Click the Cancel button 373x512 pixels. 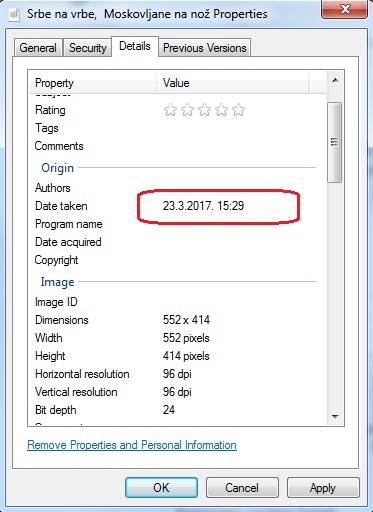tap(242, 488)
